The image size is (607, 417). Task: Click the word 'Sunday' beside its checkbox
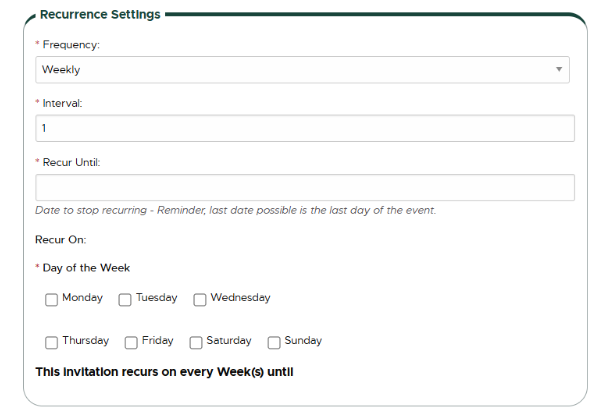[303, 341]
